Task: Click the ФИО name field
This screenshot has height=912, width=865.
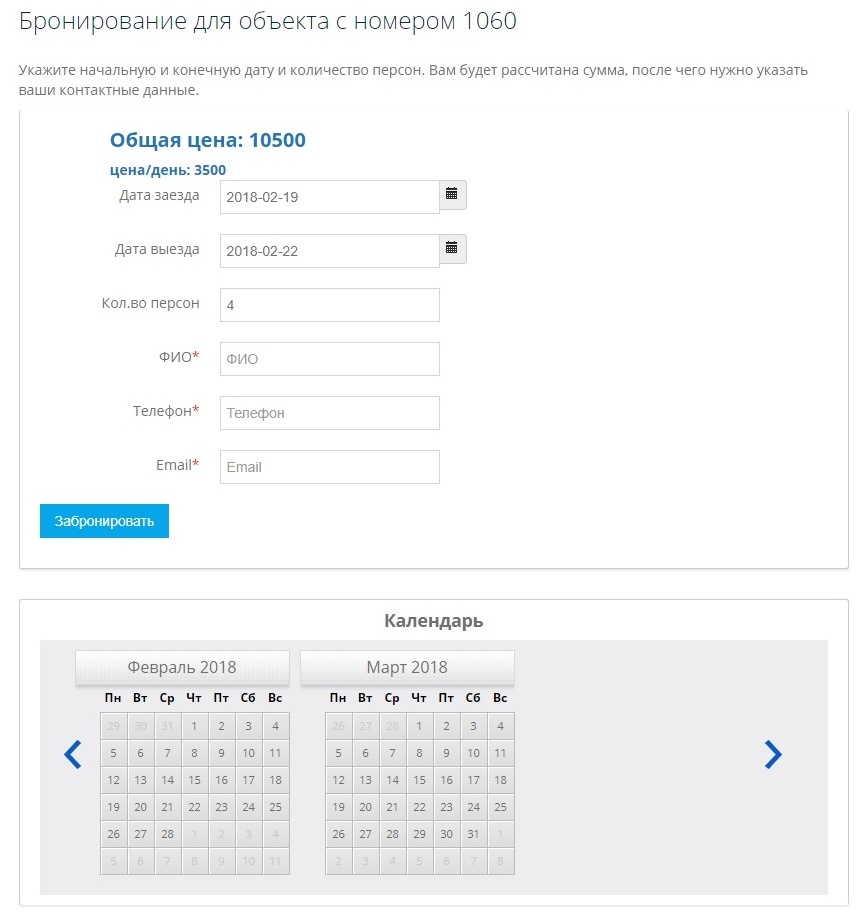Action: tap(329, 359)
